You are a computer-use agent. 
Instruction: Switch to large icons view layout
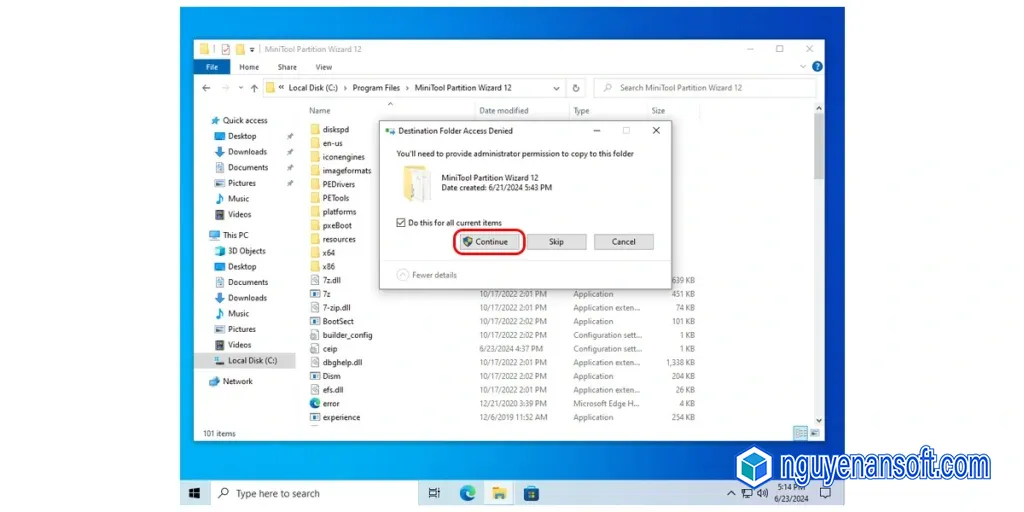[814, 433]
